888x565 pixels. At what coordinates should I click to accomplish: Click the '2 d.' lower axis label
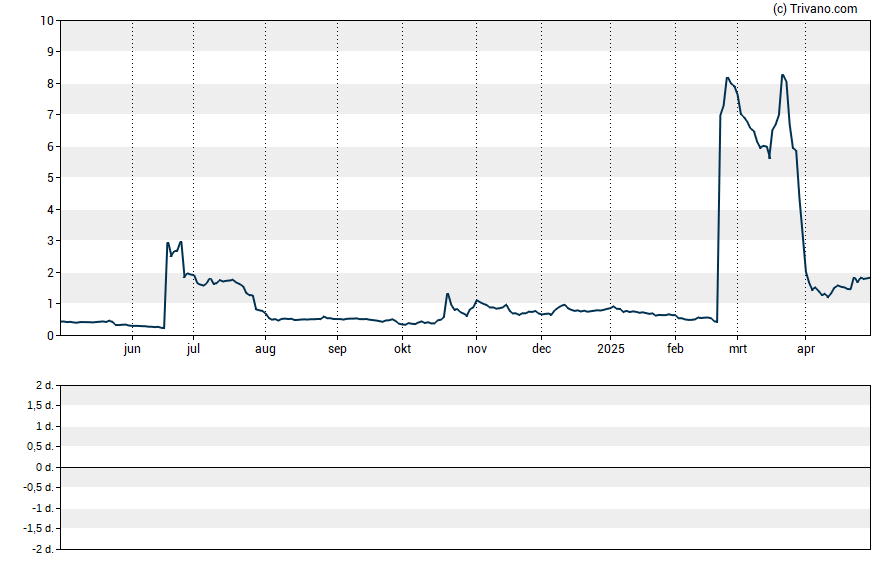[x=44, y=386]
